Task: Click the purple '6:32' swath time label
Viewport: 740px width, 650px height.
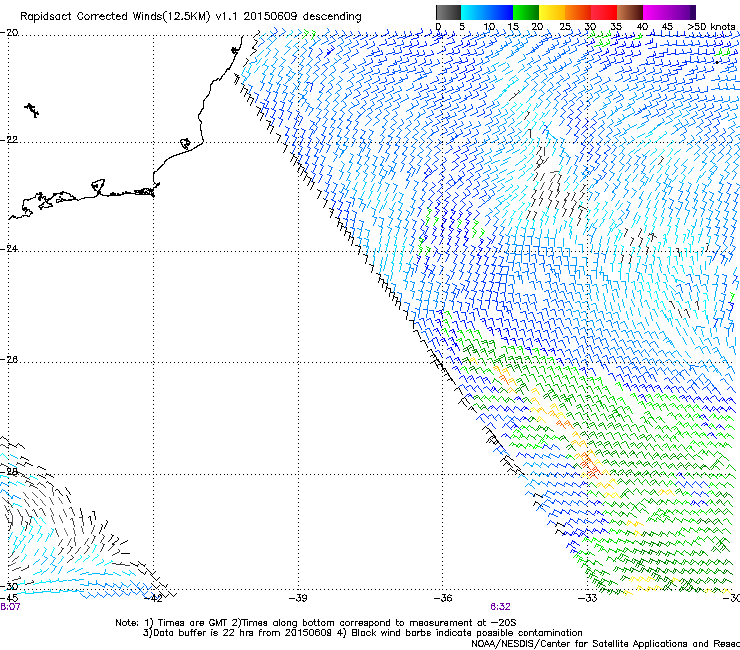Action: pos(500,607)
